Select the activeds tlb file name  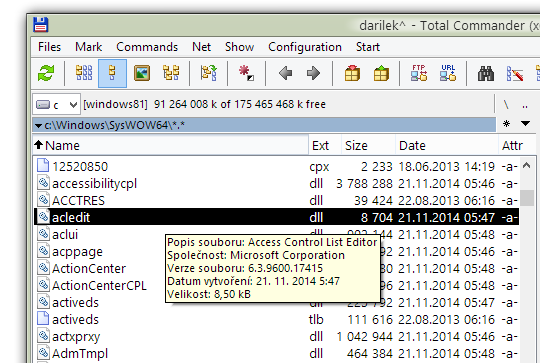(75, 319)
